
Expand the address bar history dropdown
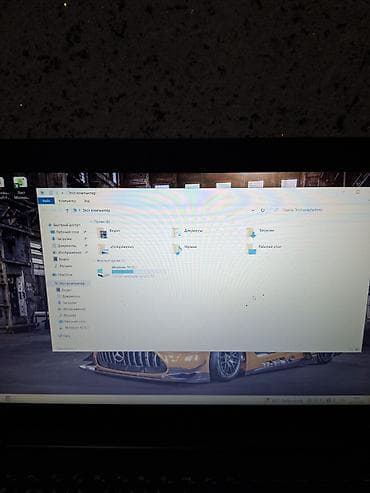253,210
